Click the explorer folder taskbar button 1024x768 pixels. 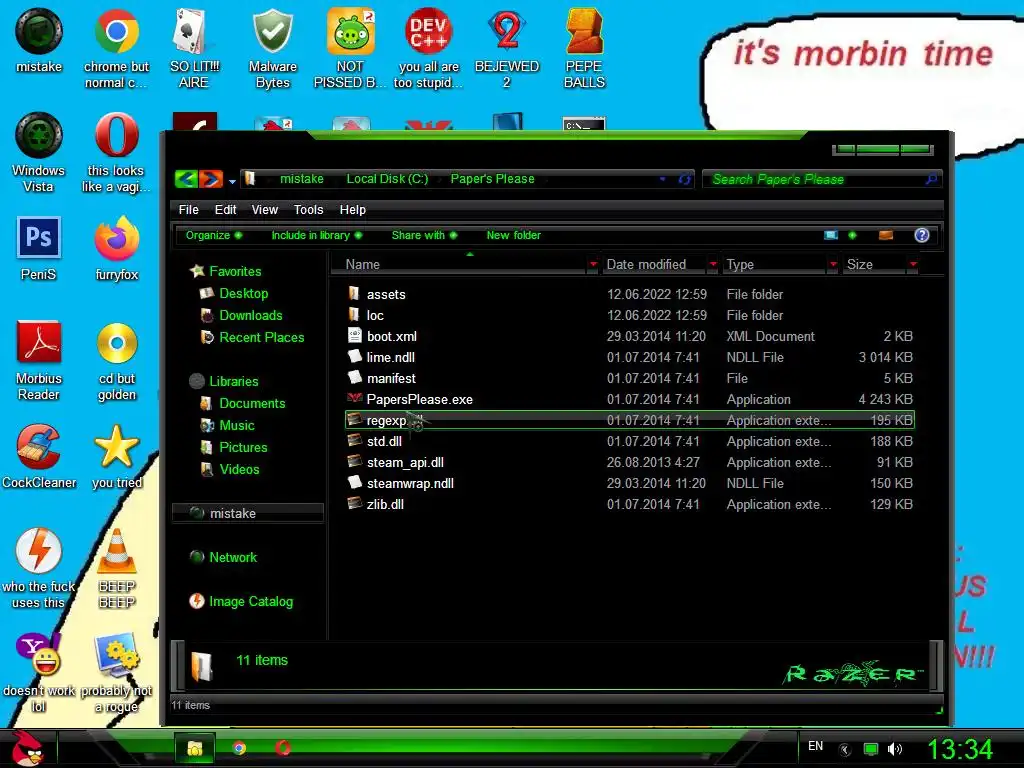click(194, 748)
